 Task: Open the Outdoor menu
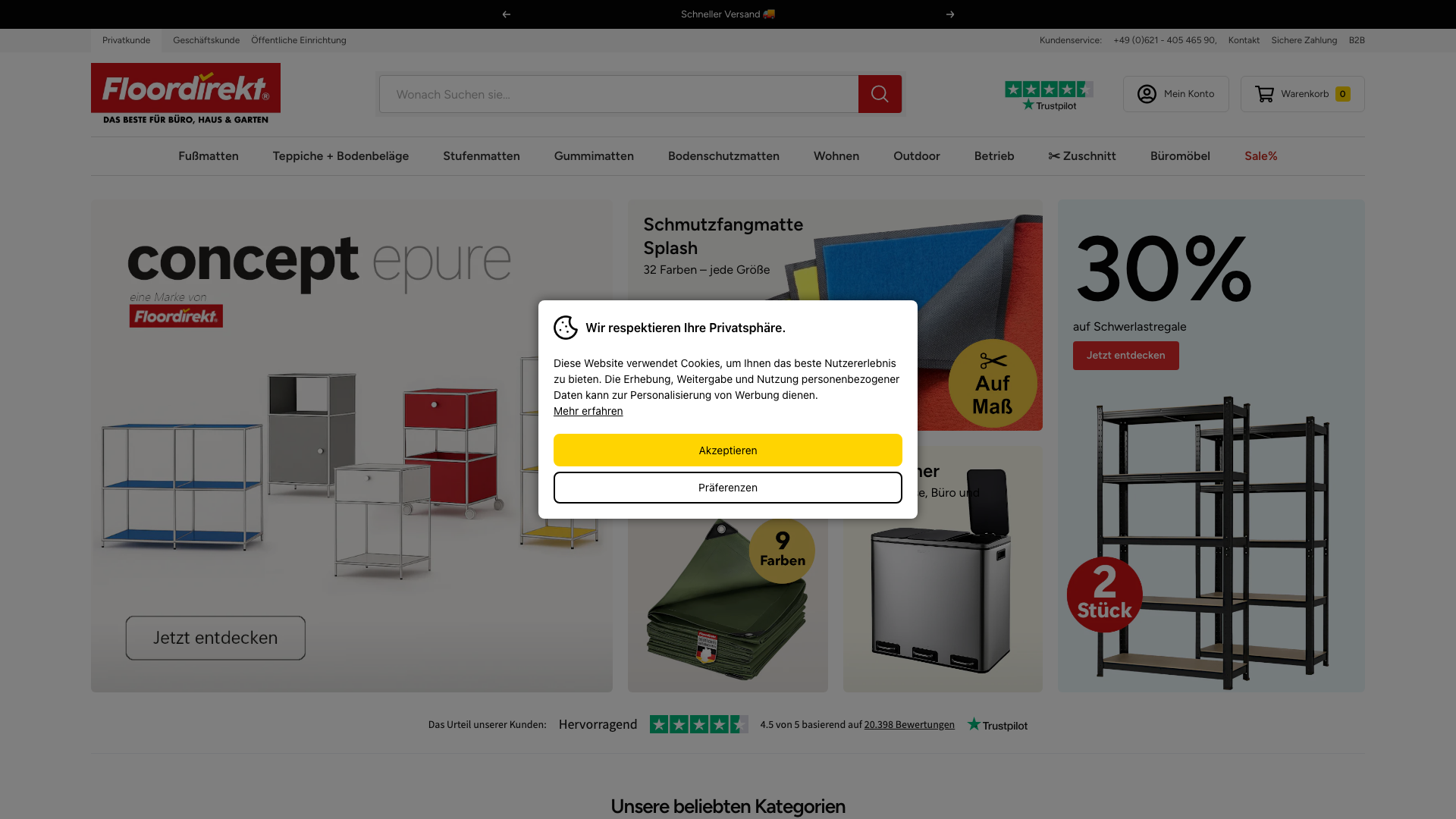pyautogui.click(x=917, y=156)
